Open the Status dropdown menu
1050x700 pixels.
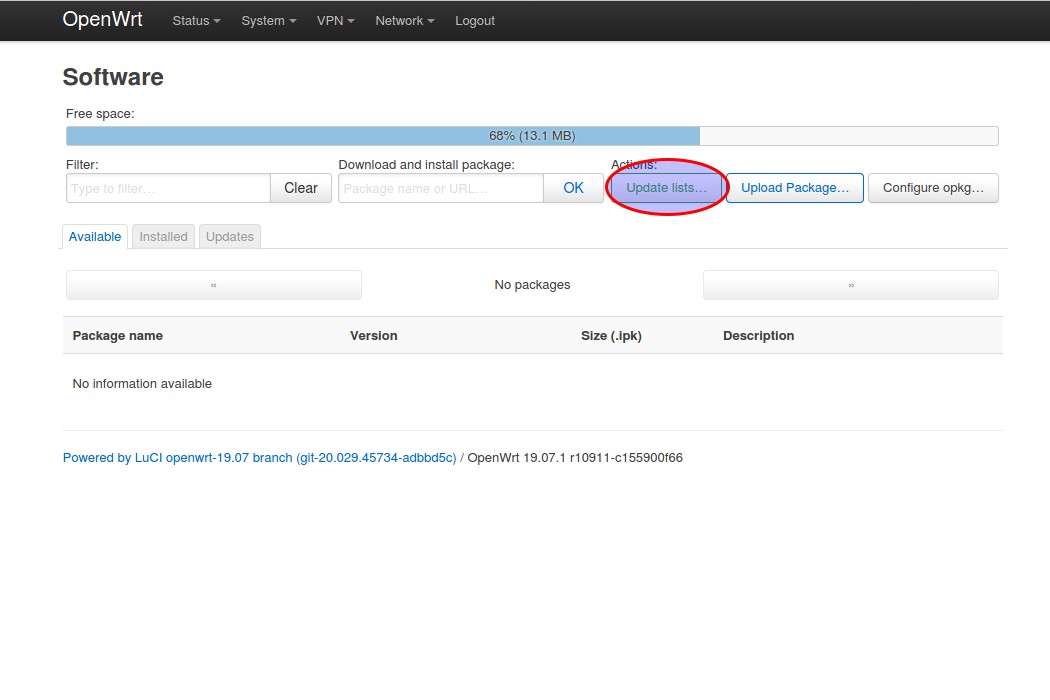coord(196,21)
